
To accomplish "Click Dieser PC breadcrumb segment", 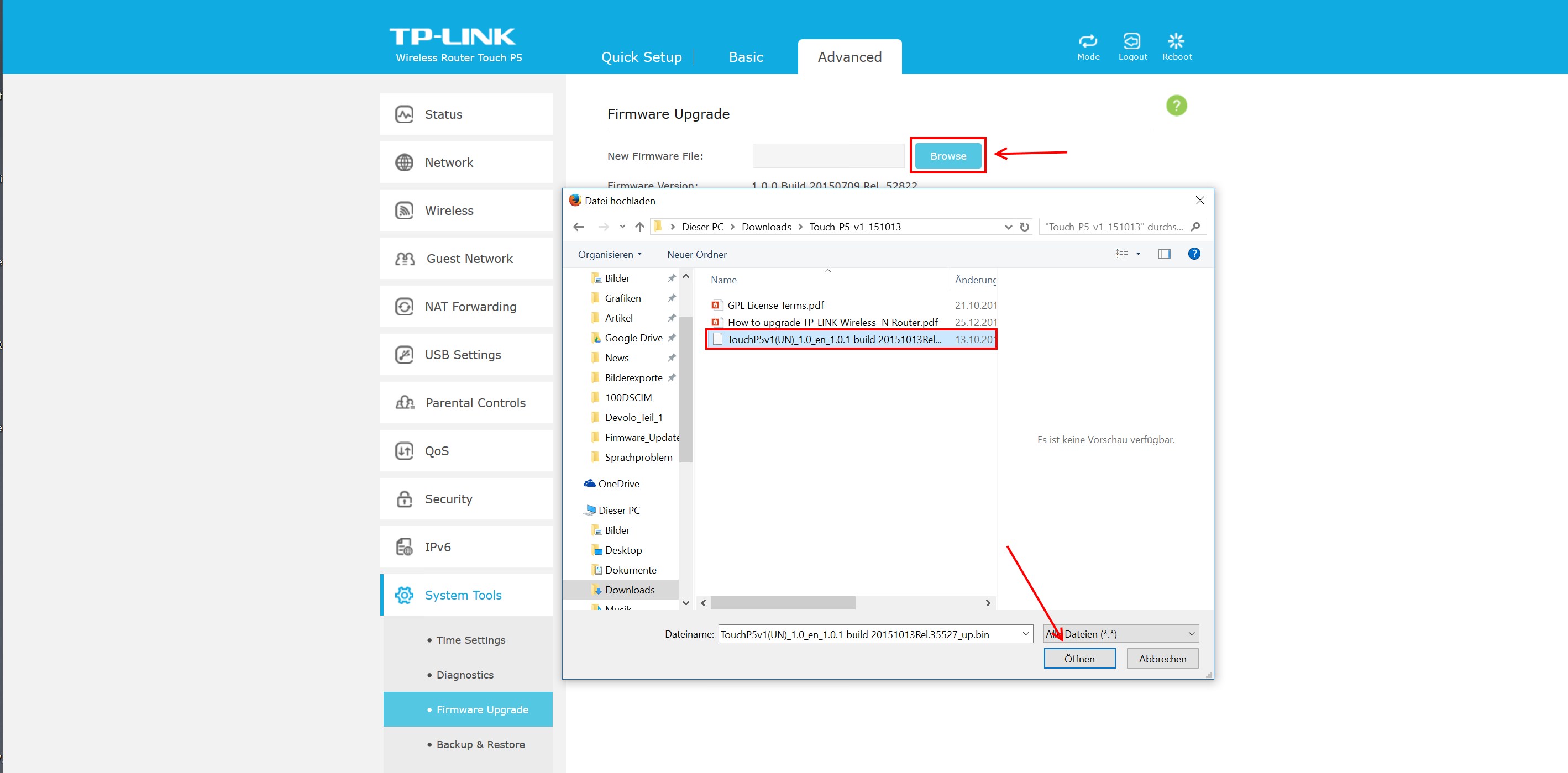I will click(x=702, y=227).
